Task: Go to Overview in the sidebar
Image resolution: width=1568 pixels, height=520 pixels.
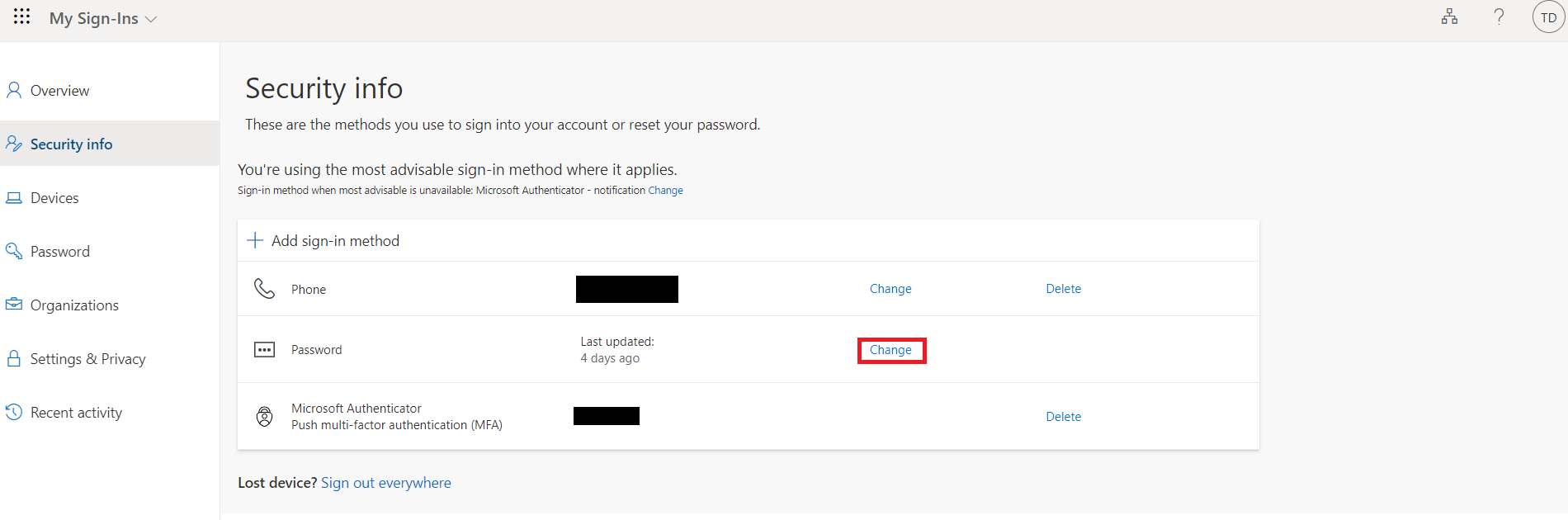Action: click(x=59, y=91)
